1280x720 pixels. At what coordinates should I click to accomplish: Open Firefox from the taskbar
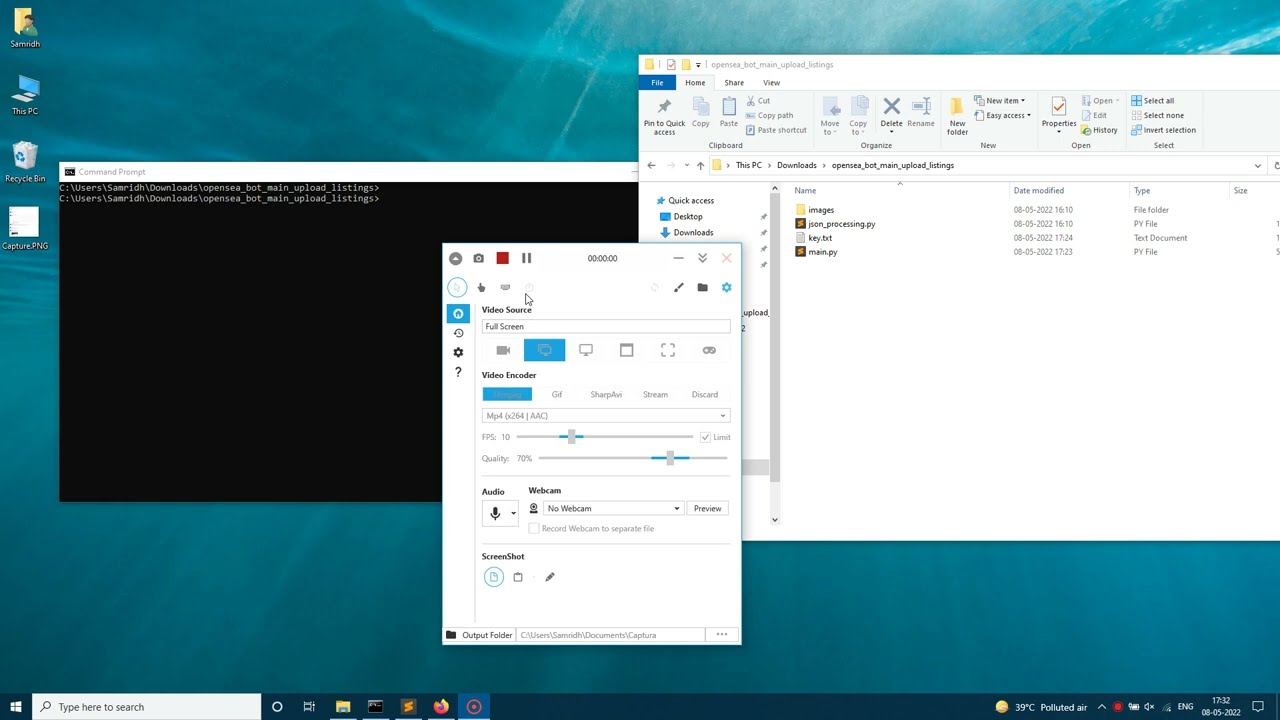[441, 707]
